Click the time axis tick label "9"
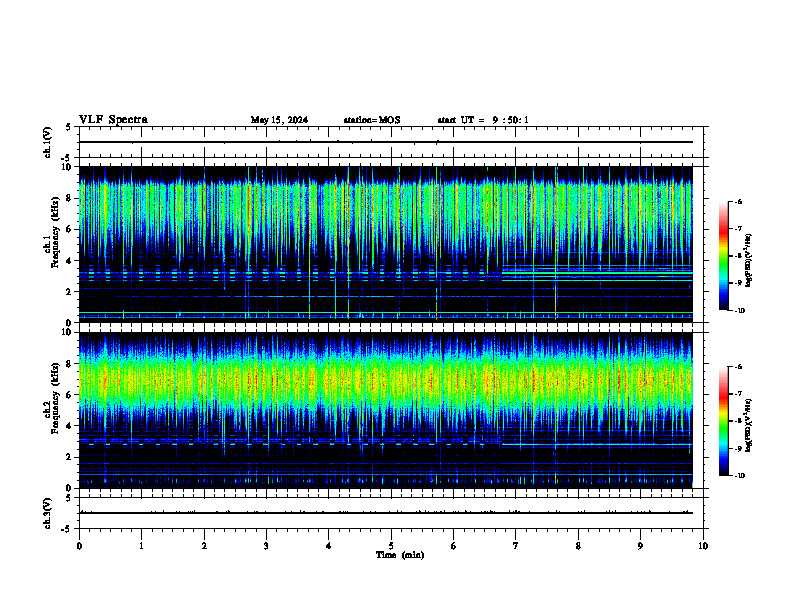 [640, 546]
